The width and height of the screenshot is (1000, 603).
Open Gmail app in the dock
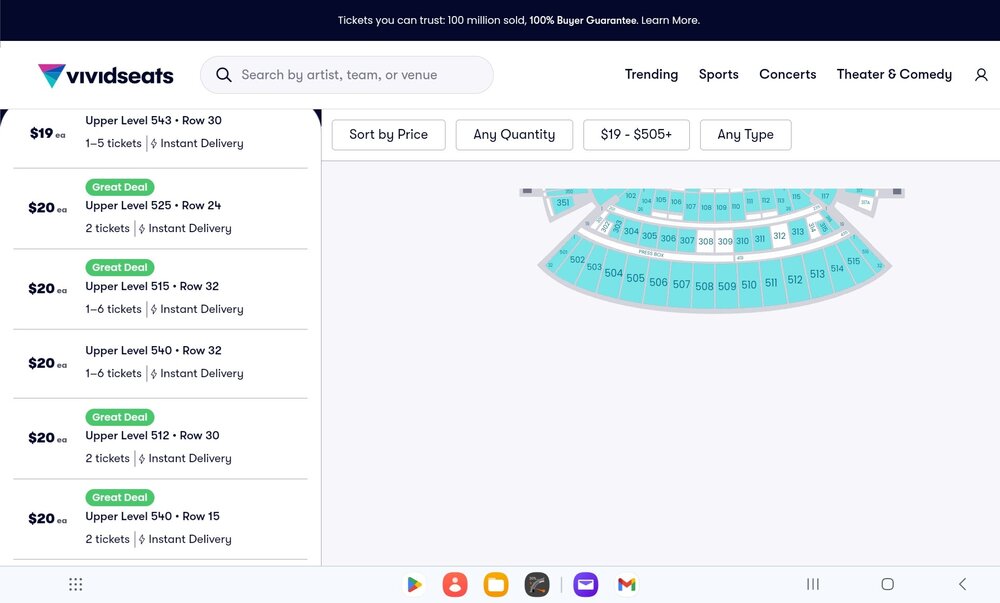point(627,584)
